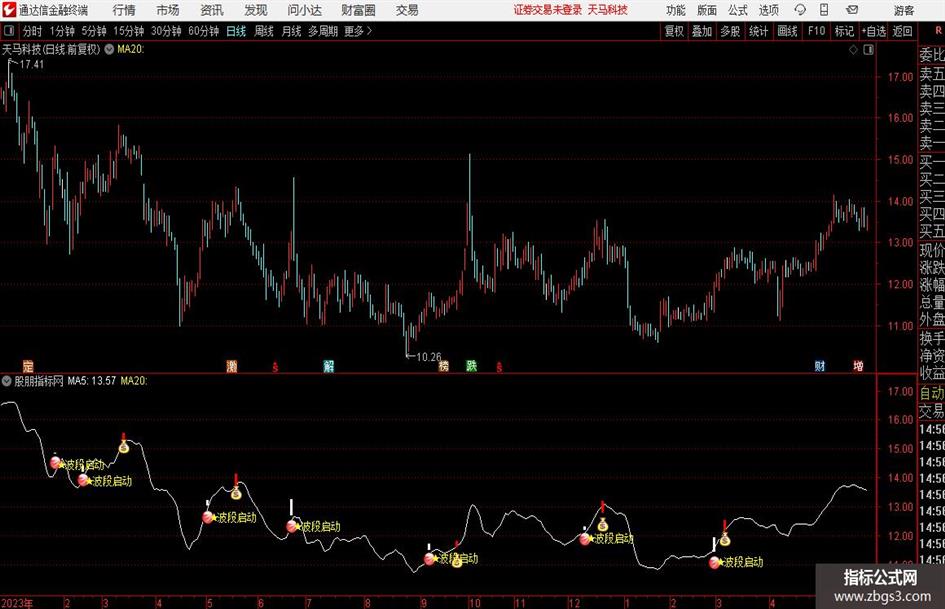Image resolution: width=945 pixels, height=609 pixels.
Task: Open the 股朋指标网 sub-chart indicator dropdown
Action: click(x=7, y=380)
